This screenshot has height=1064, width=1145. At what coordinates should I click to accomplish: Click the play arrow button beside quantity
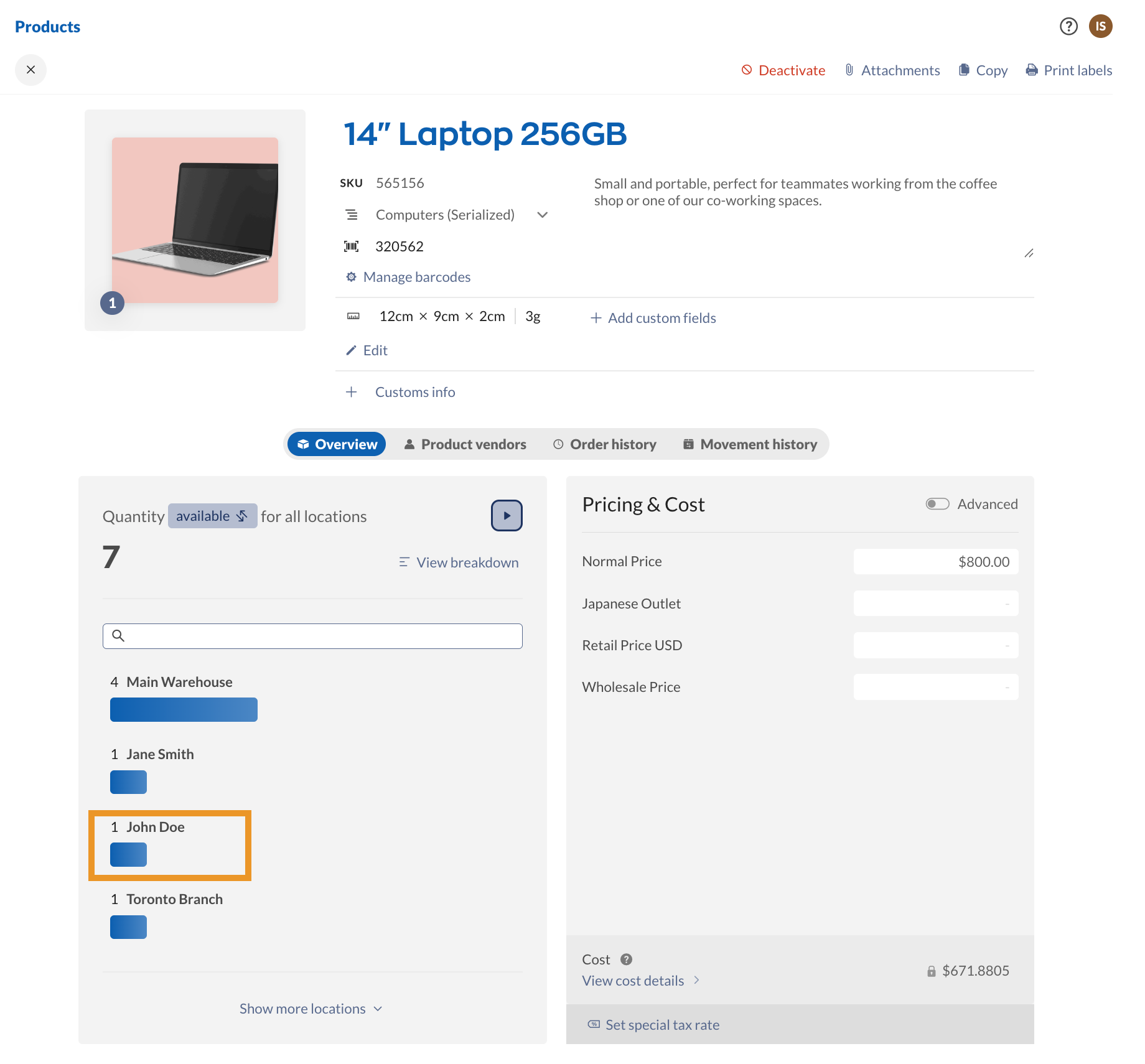pos(507,516)
